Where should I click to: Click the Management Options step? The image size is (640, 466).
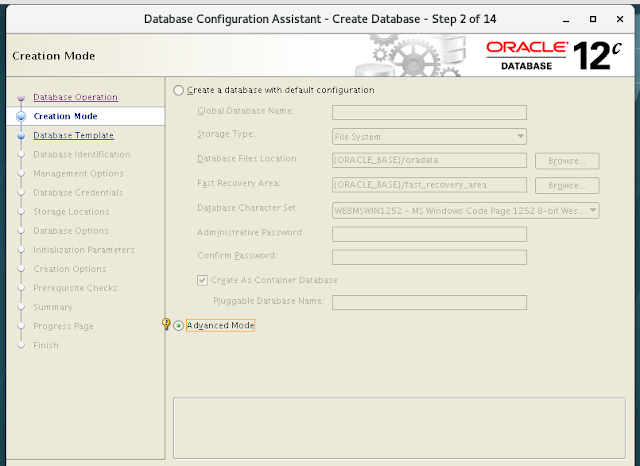[78, 174]
